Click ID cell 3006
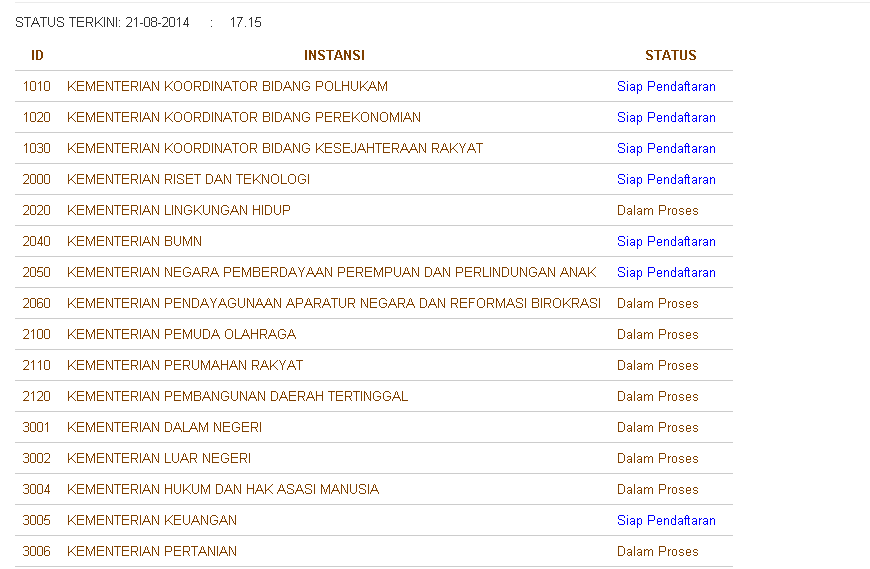This screenshot has height=569, width=870. [37, 552]
